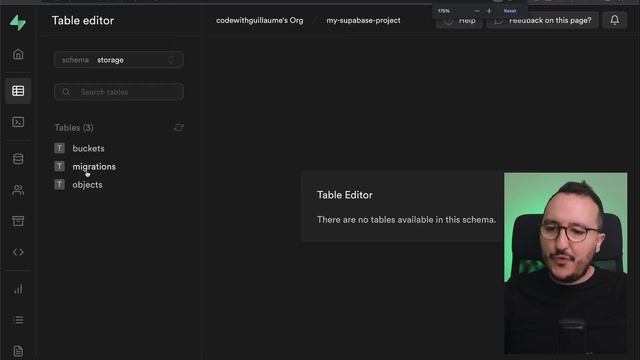Viewport: 640px width, 360px height.
Task: Open the Reports bar chart icon
Action: [x=18, y=289]
